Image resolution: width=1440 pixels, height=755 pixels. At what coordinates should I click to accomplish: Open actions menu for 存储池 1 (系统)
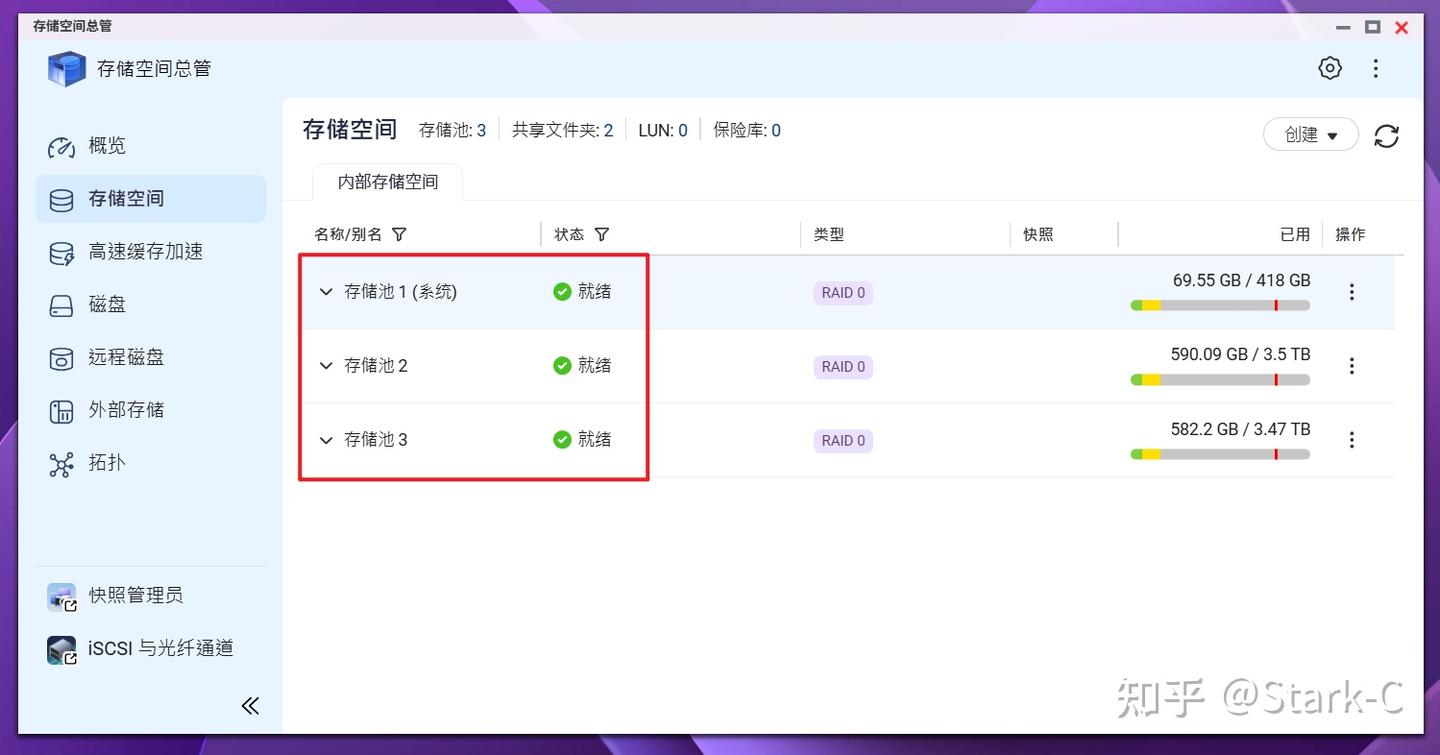[1352, 292]
